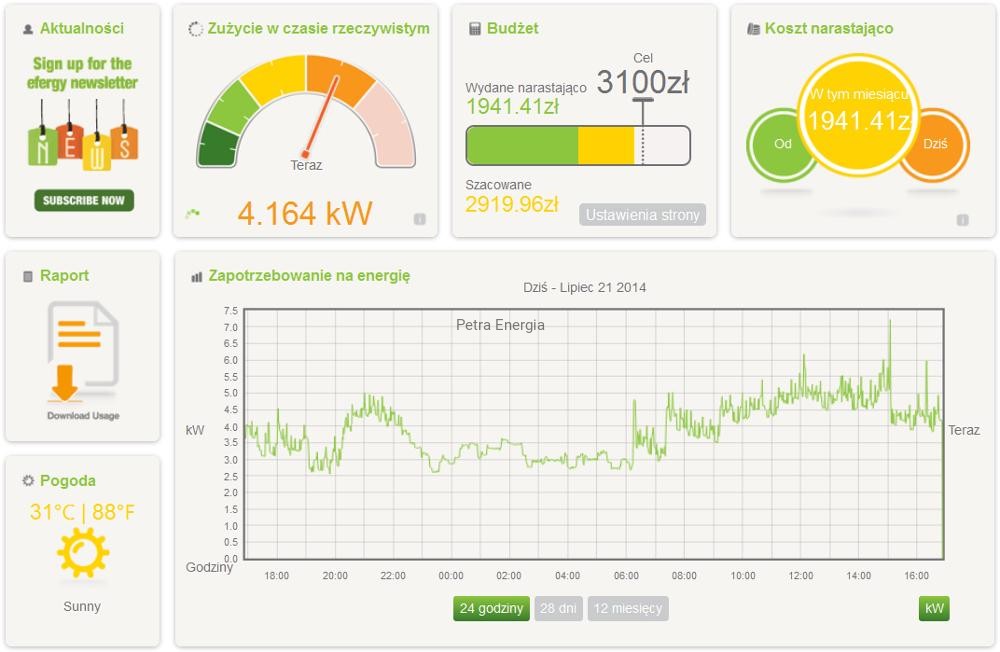Click the sunny weather icon
Image resolution: width=1000 pixels, height=652 pixels.
tap(82, 553)
